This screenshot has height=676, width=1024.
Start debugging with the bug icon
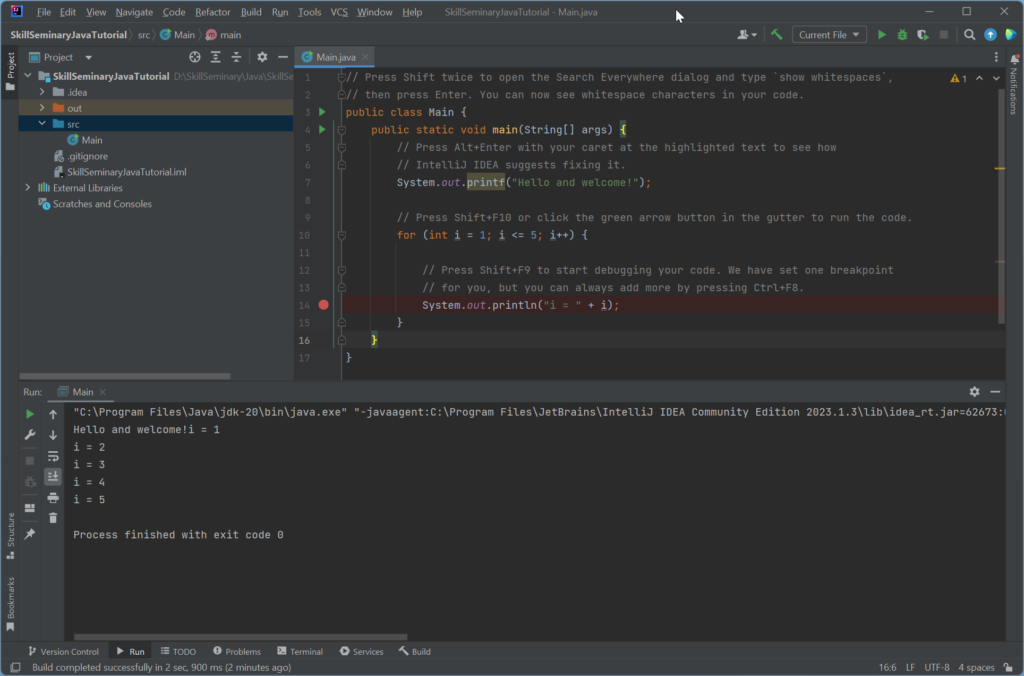point(902,35)
